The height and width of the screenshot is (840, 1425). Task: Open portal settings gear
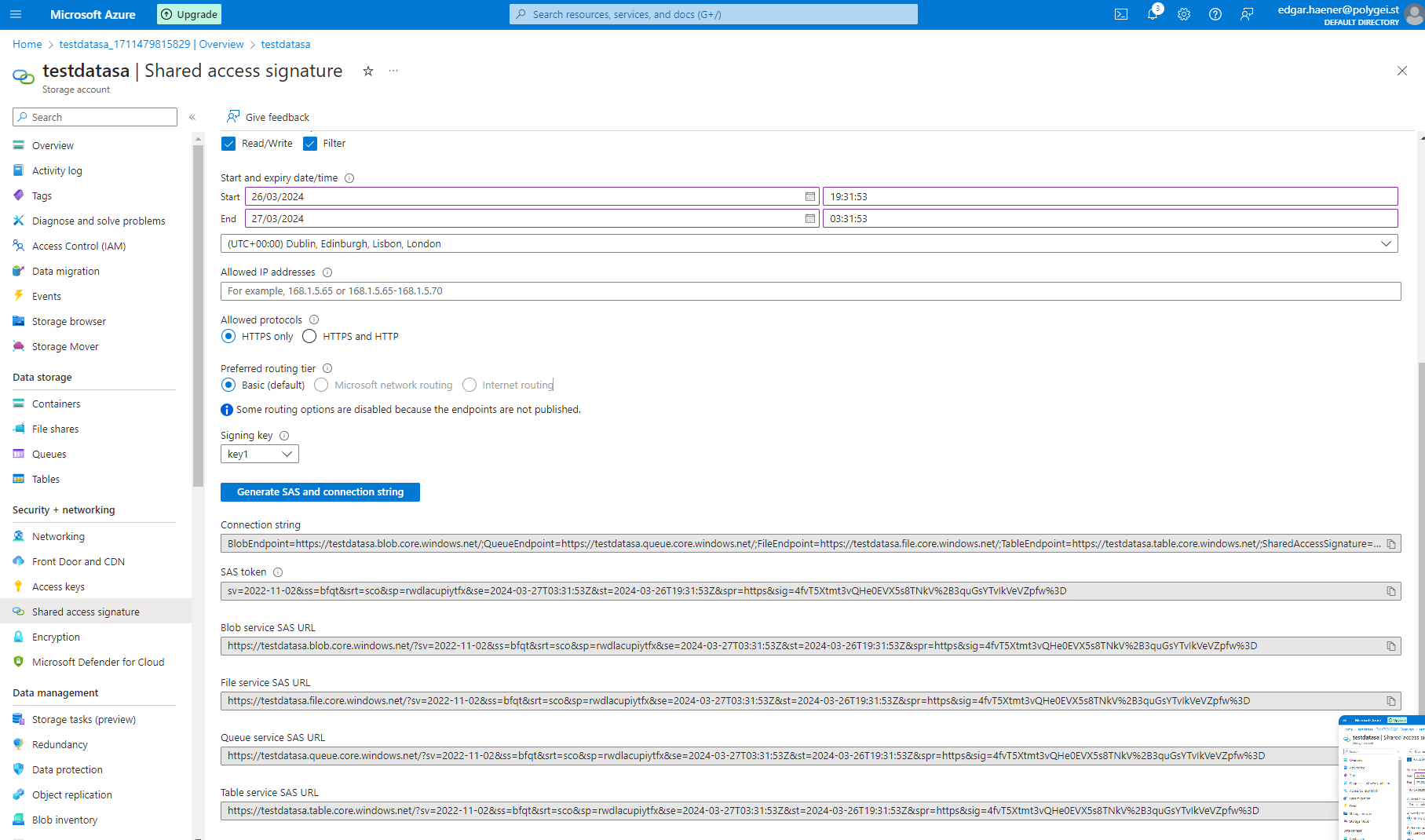pyautogui.click(x=1184, y=14)
